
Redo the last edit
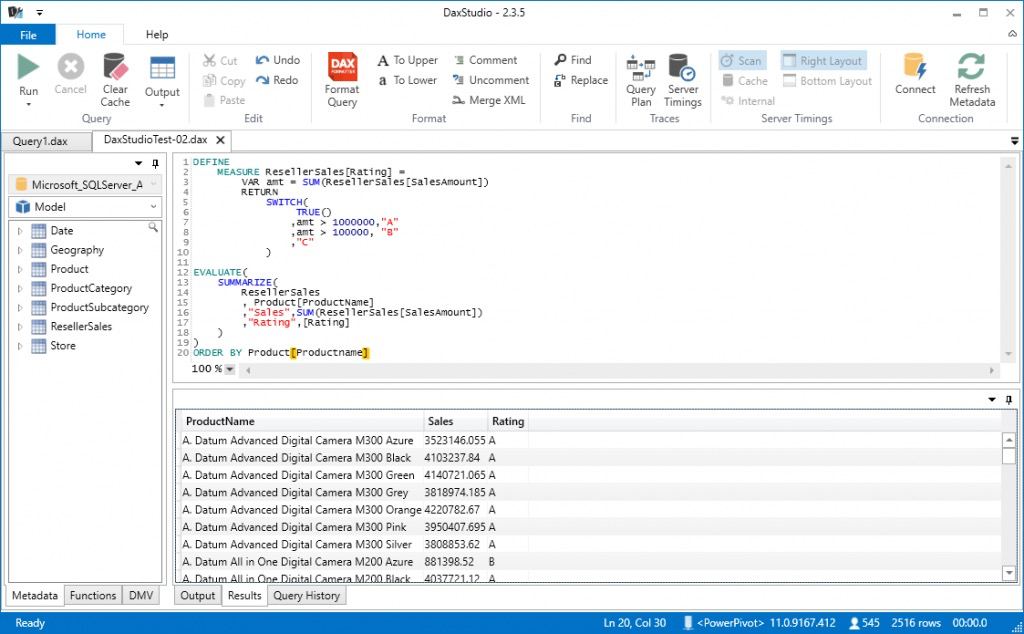[x=277, y=80]
